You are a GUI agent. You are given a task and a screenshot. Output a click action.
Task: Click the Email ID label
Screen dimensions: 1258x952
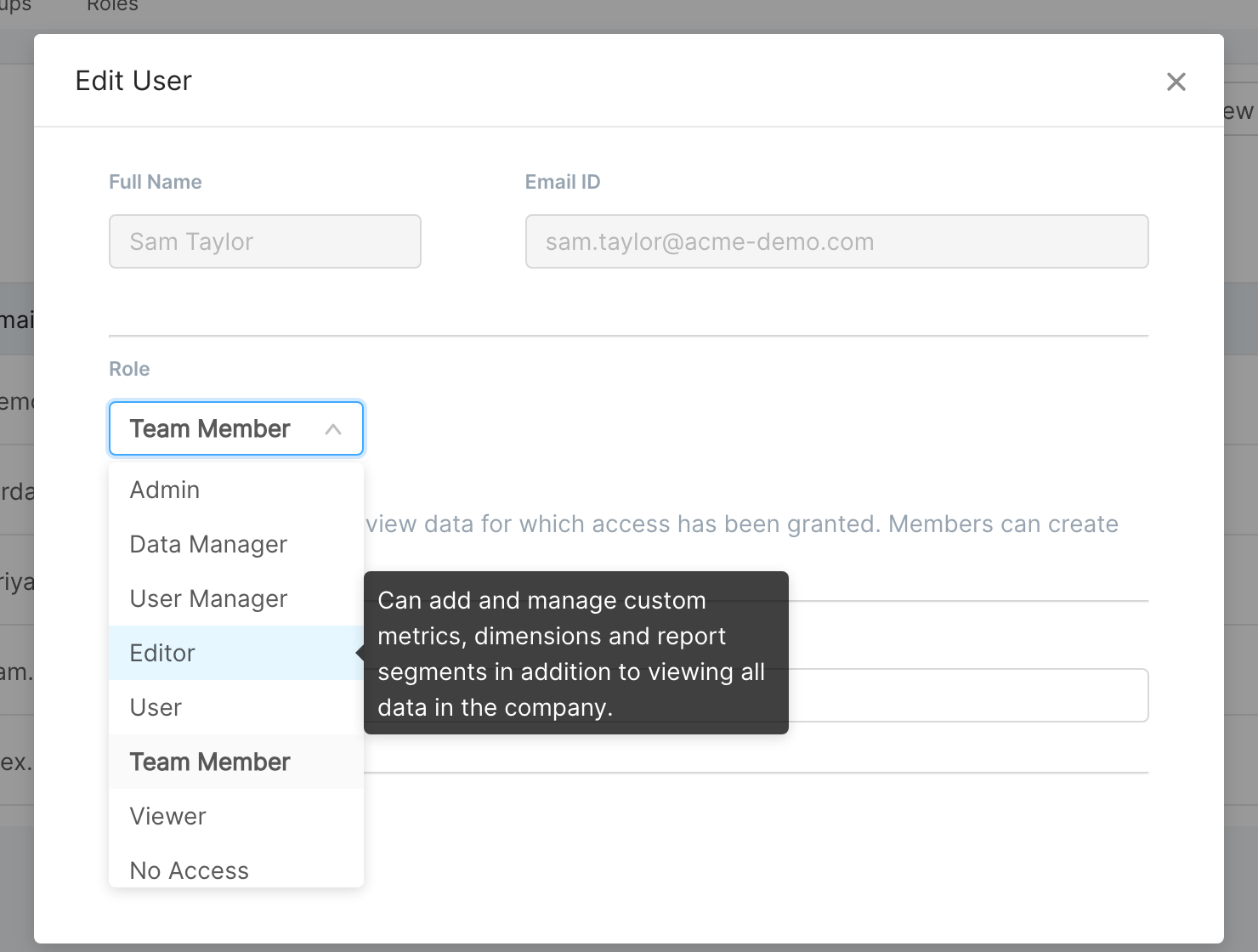click(x=563, y=182)
